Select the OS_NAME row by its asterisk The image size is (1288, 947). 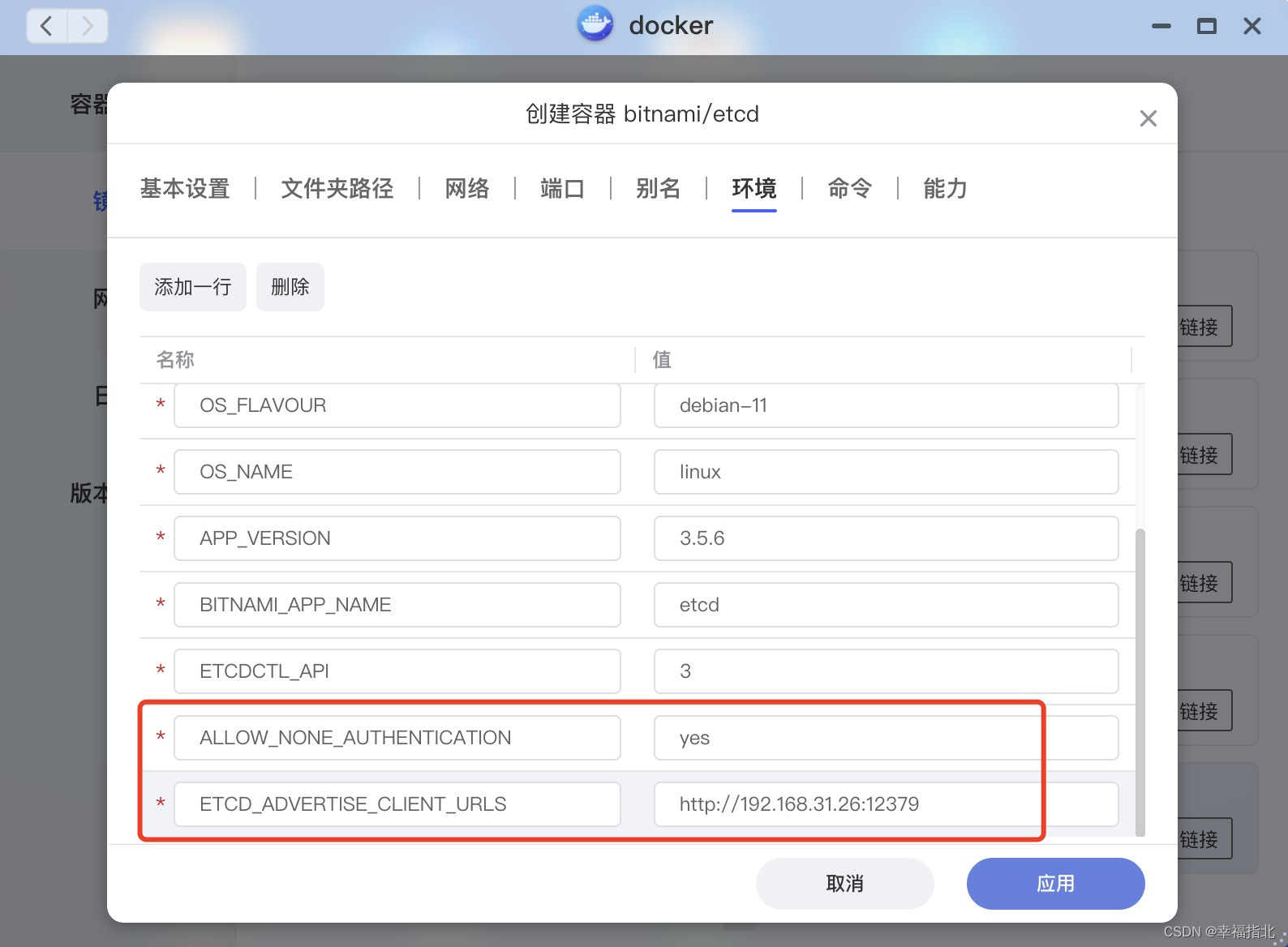(161, 472)
